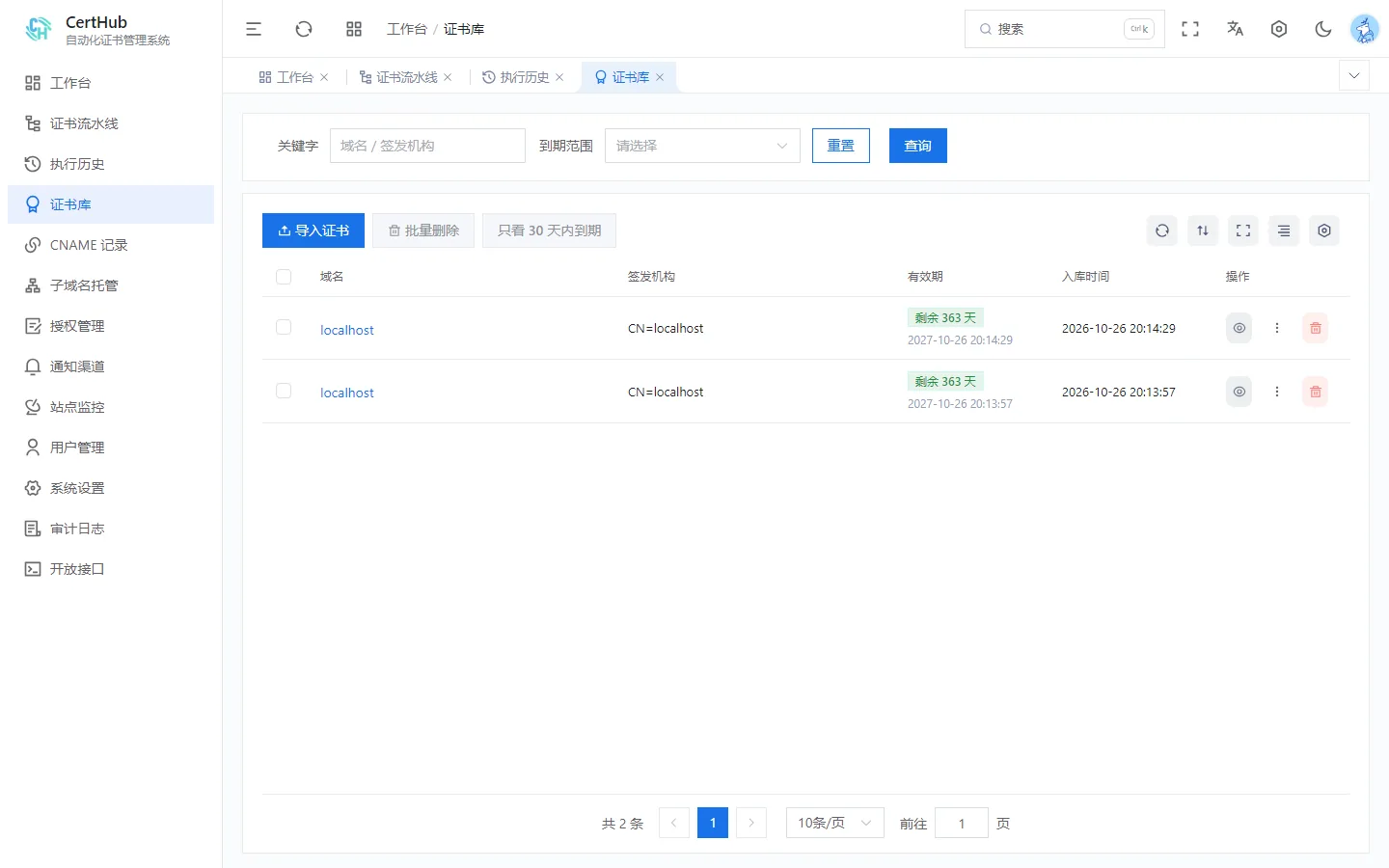This screenshot has height=868, width=1389.
Task: Open CNAME 记录 in sidebar
Action: point(111,245)
